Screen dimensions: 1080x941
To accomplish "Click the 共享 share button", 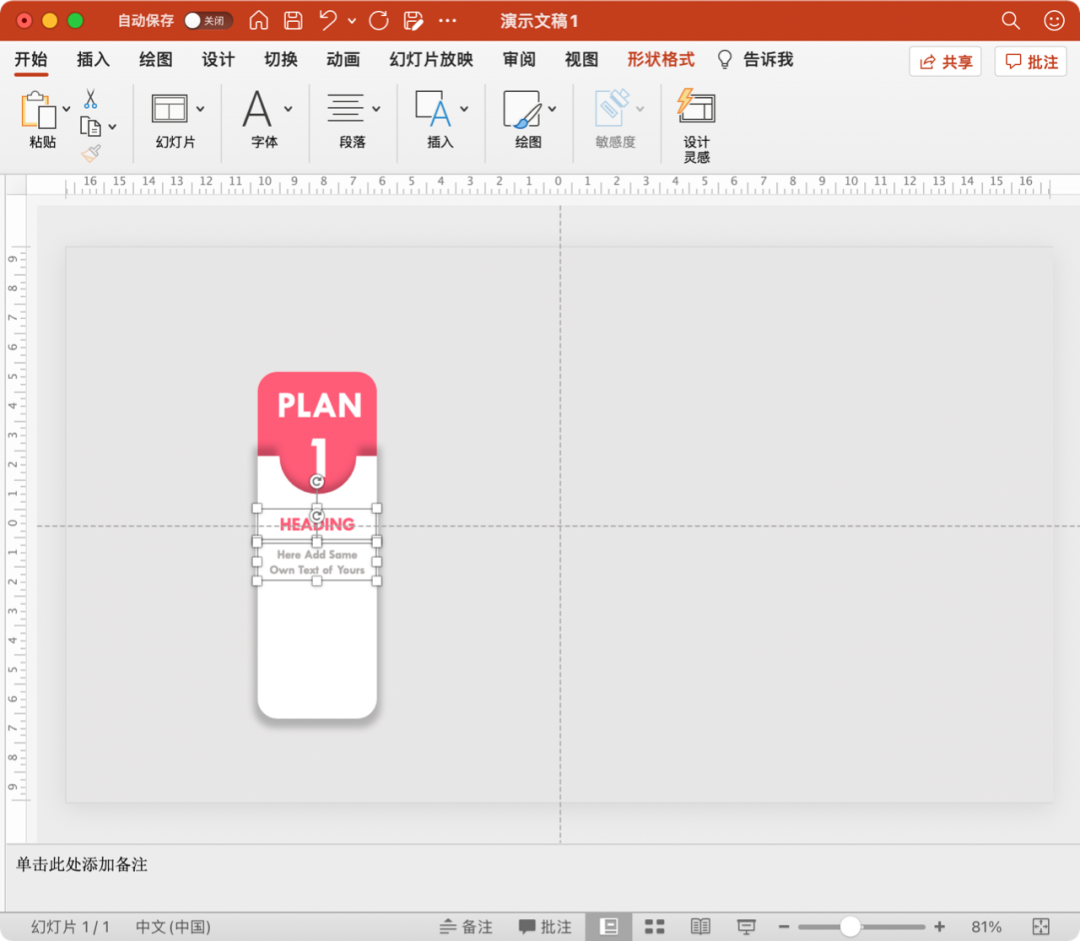I will coord(946,62).
